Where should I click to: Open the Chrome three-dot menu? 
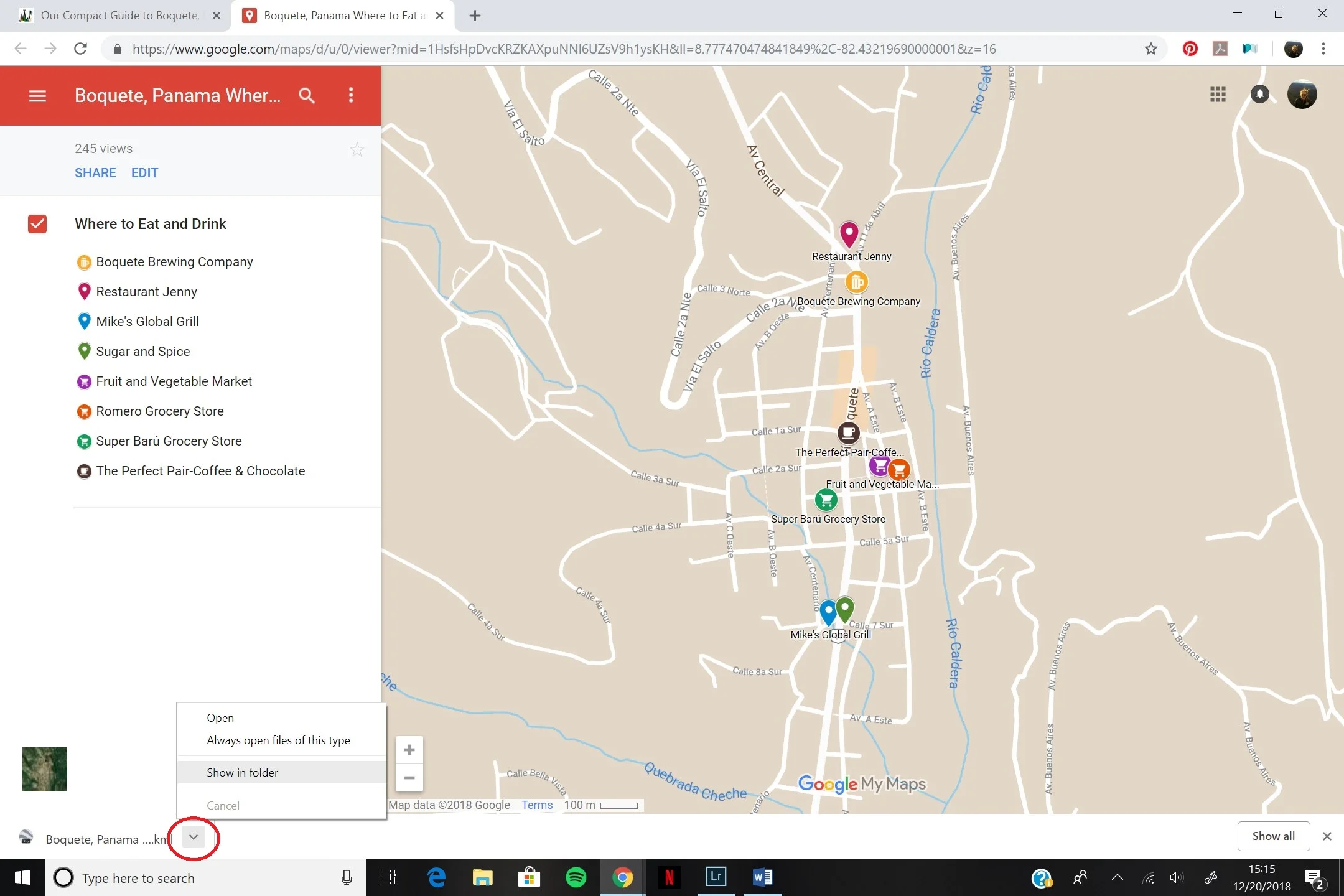coord(1323,49)
